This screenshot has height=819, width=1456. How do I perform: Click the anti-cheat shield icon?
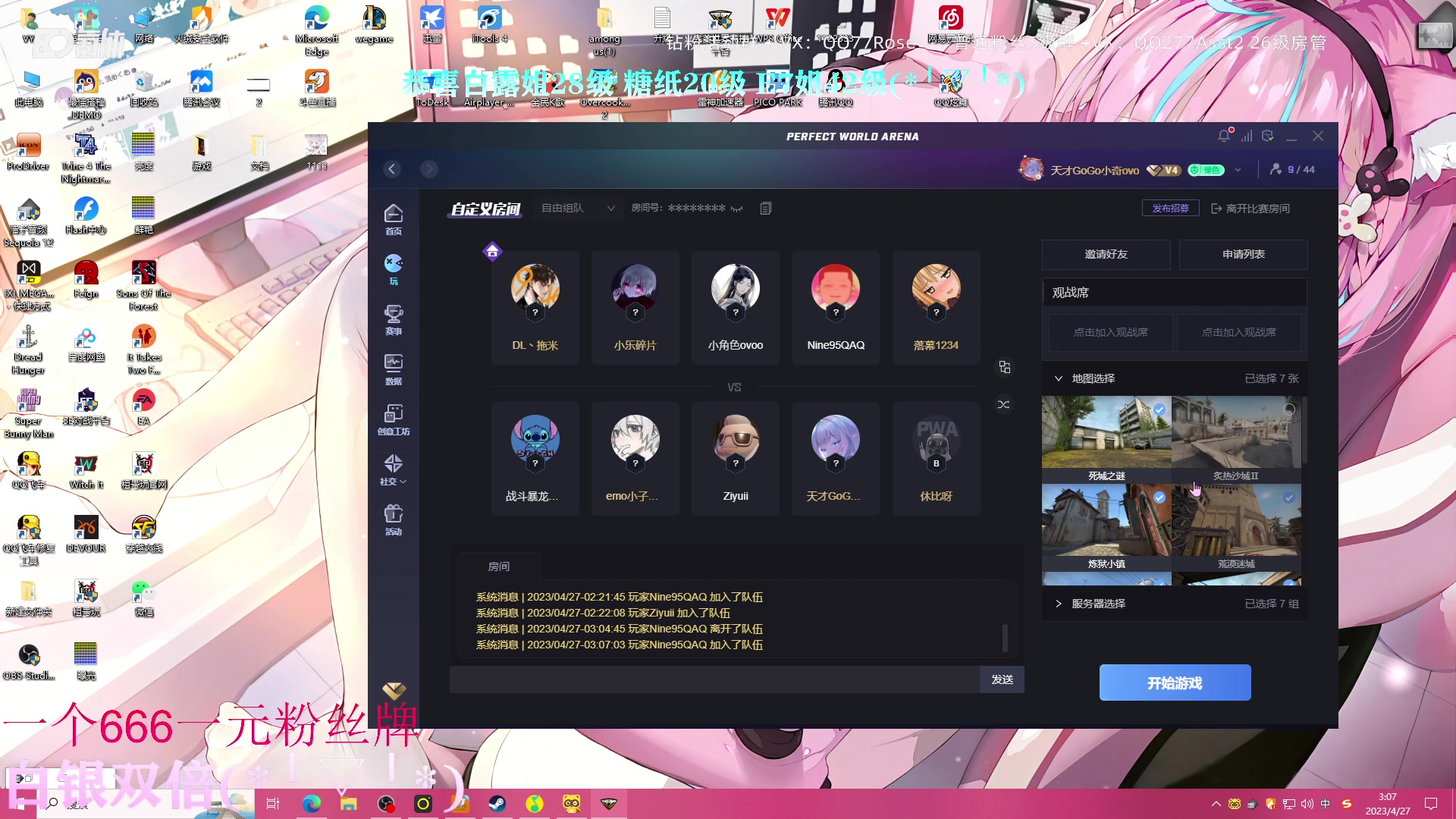[1268, 136]
